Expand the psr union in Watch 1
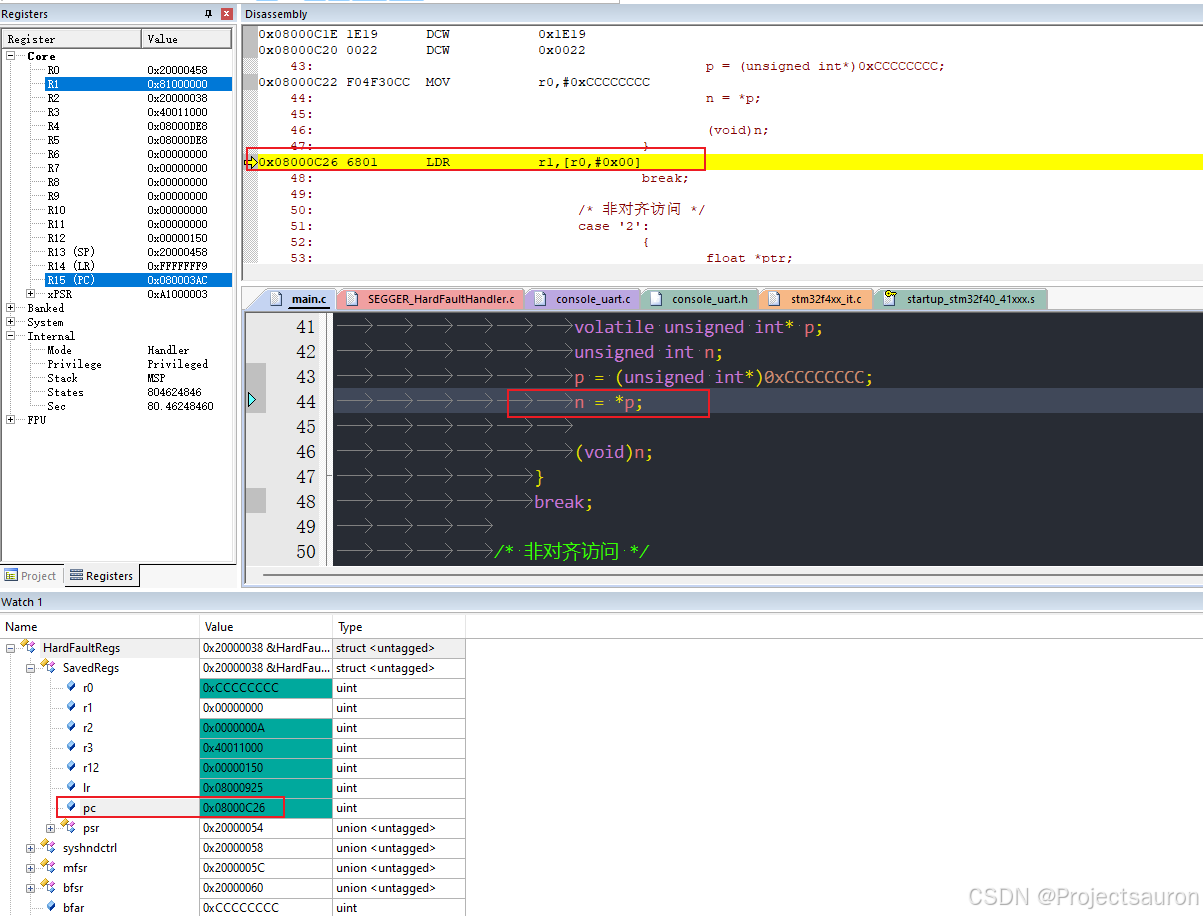This screenshot has width=1203, height=916. (x=51, y=828)
